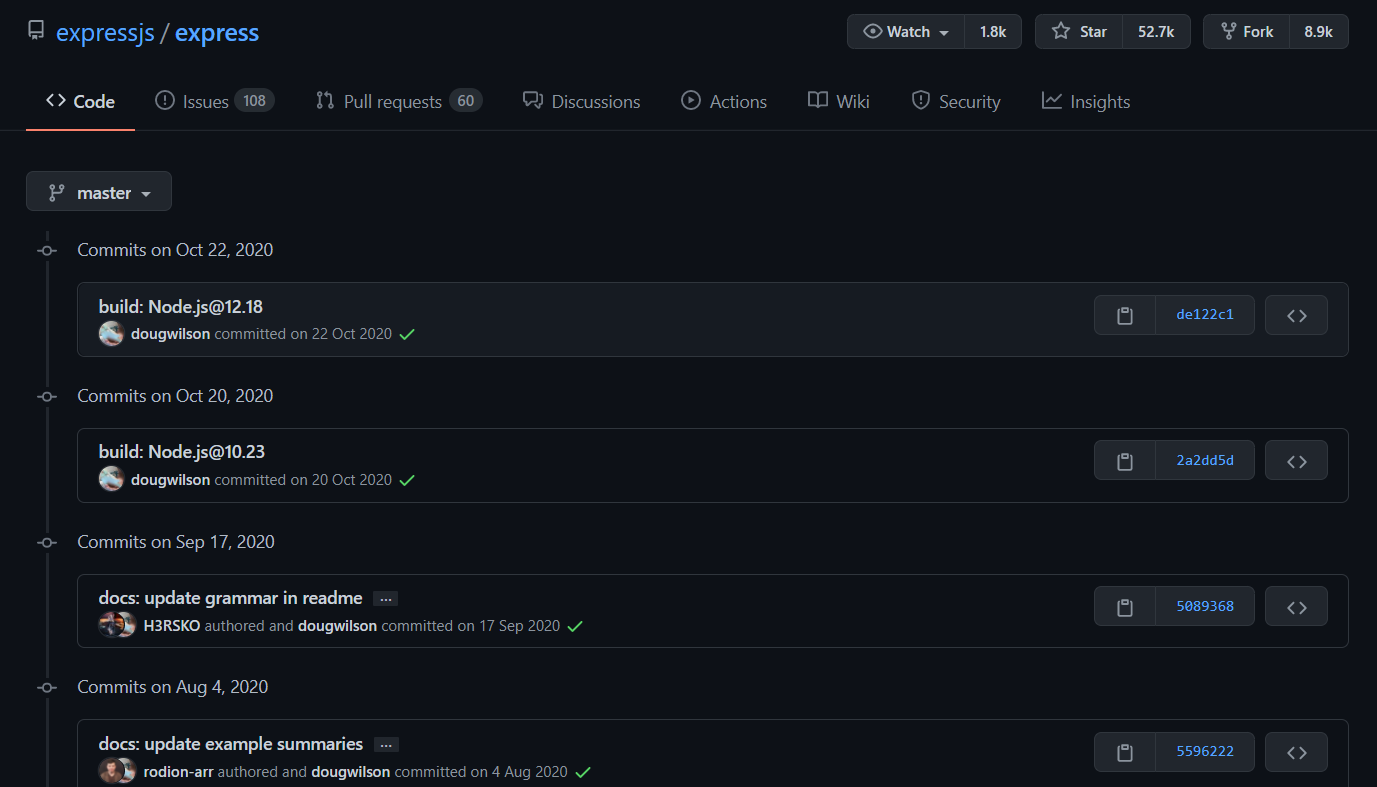Browse repository at commit 5089368
1377x787 pixels.
coord(1296,606)
